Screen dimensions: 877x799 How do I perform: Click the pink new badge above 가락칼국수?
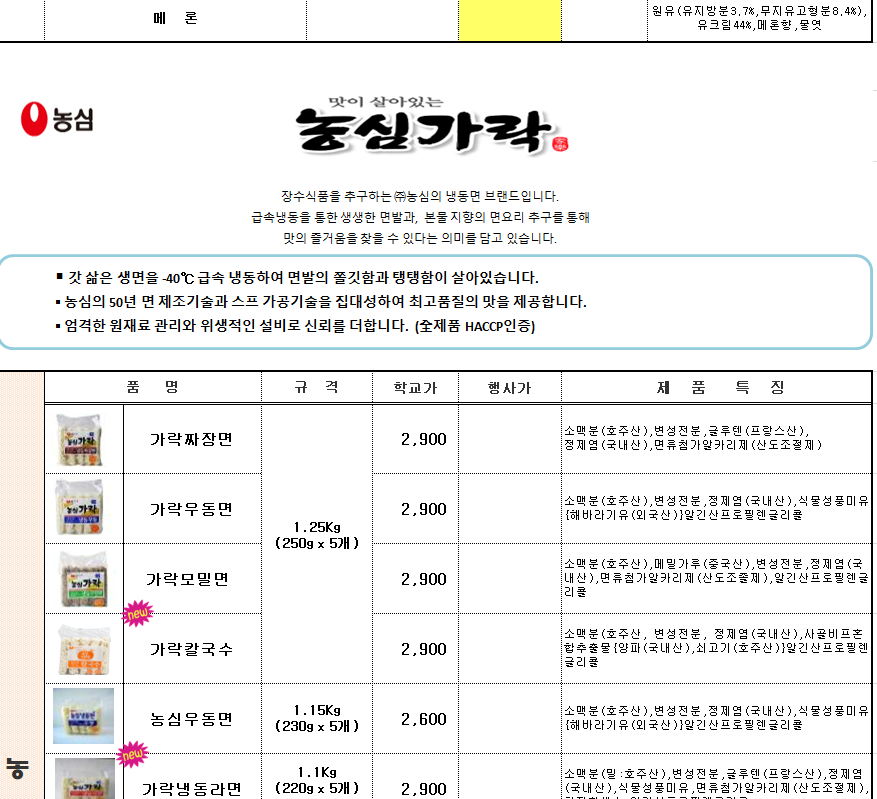tap(138, 613)
